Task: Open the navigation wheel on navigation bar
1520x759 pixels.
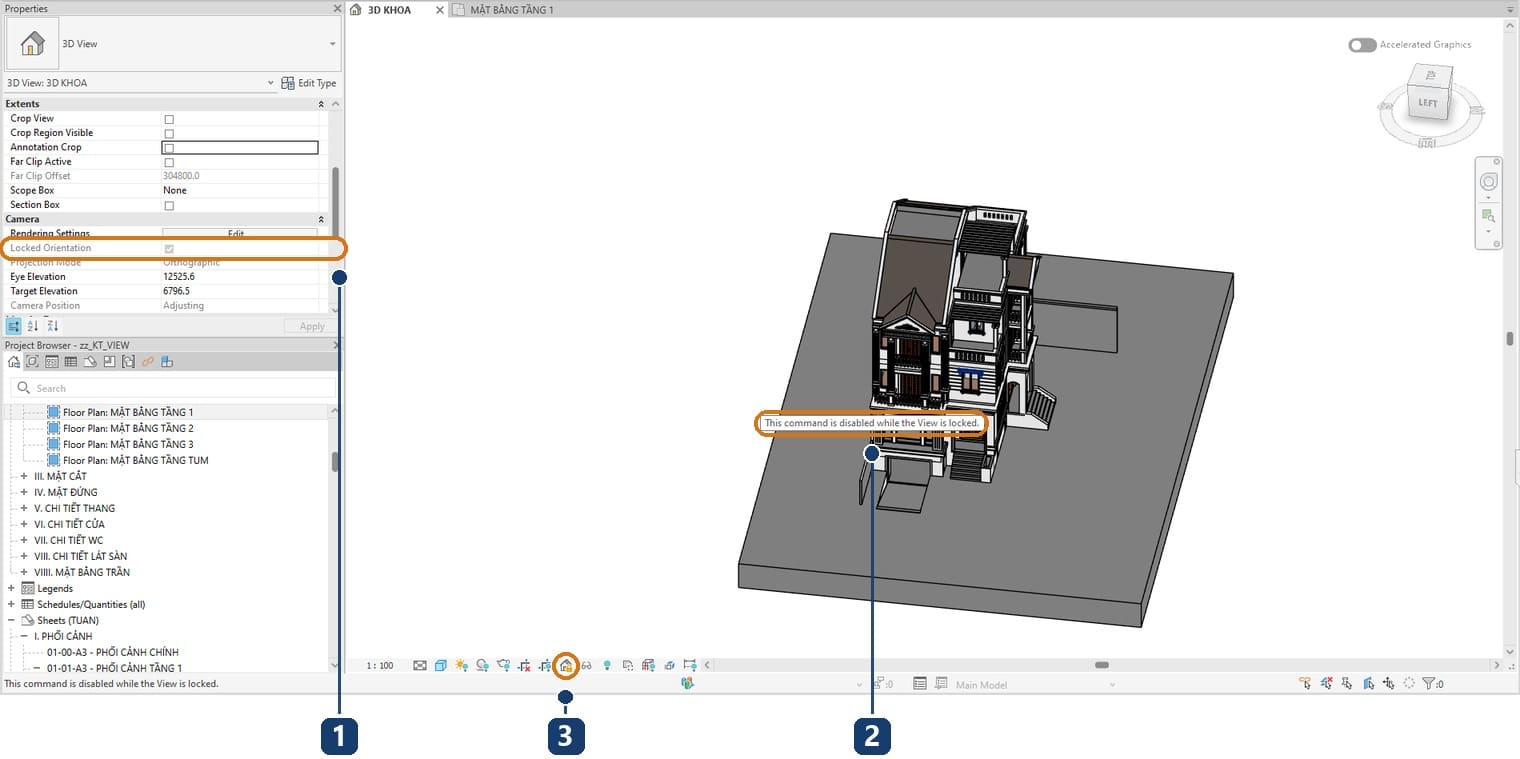Action: (x=1488, y=181)
